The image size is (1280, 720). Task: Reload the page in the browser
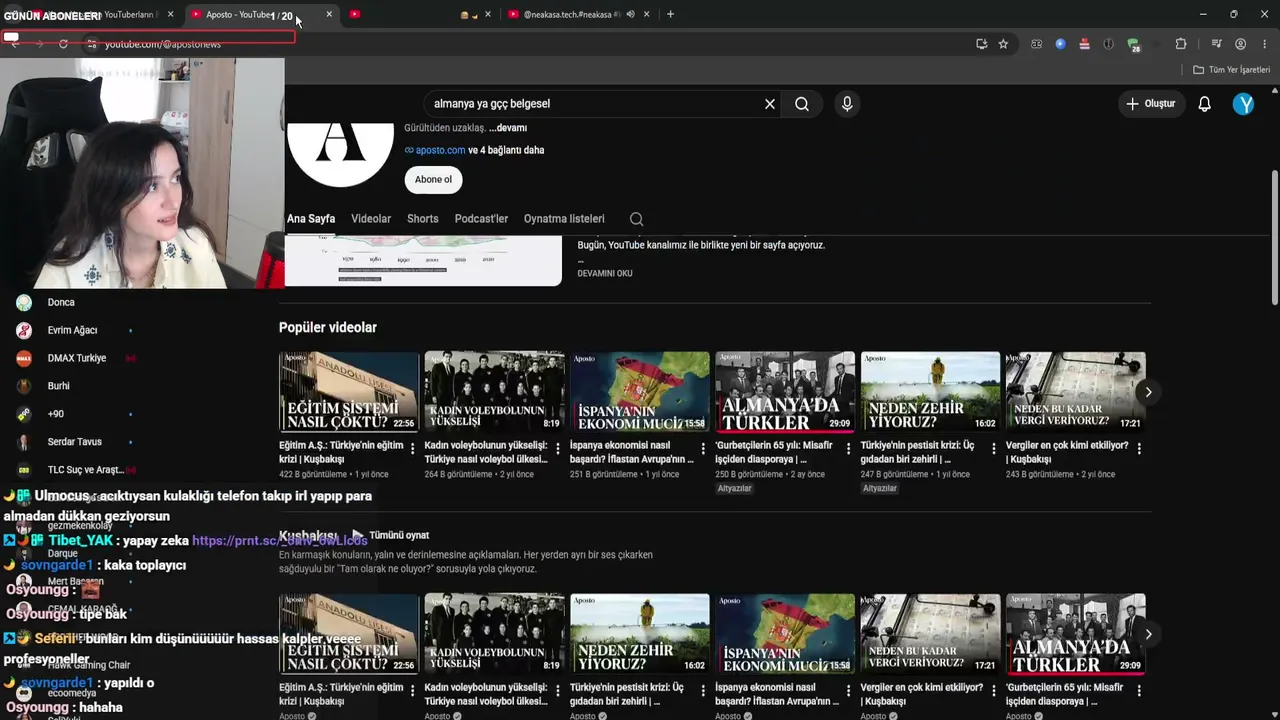[63, 44]
